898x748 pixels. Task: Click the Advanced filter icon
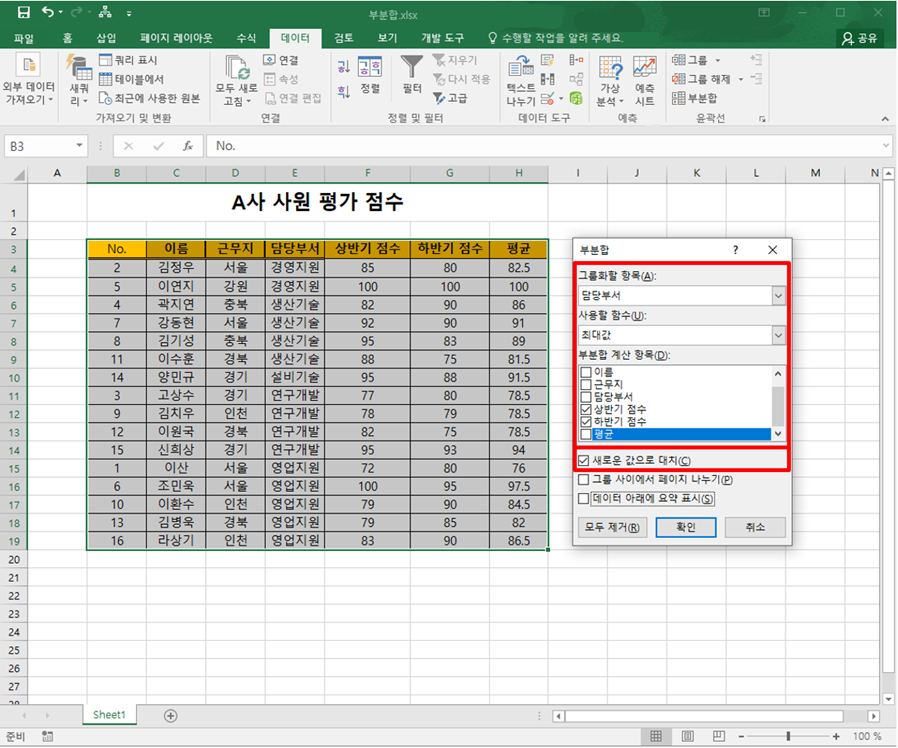pyautogui.click(x=439, y=98)
